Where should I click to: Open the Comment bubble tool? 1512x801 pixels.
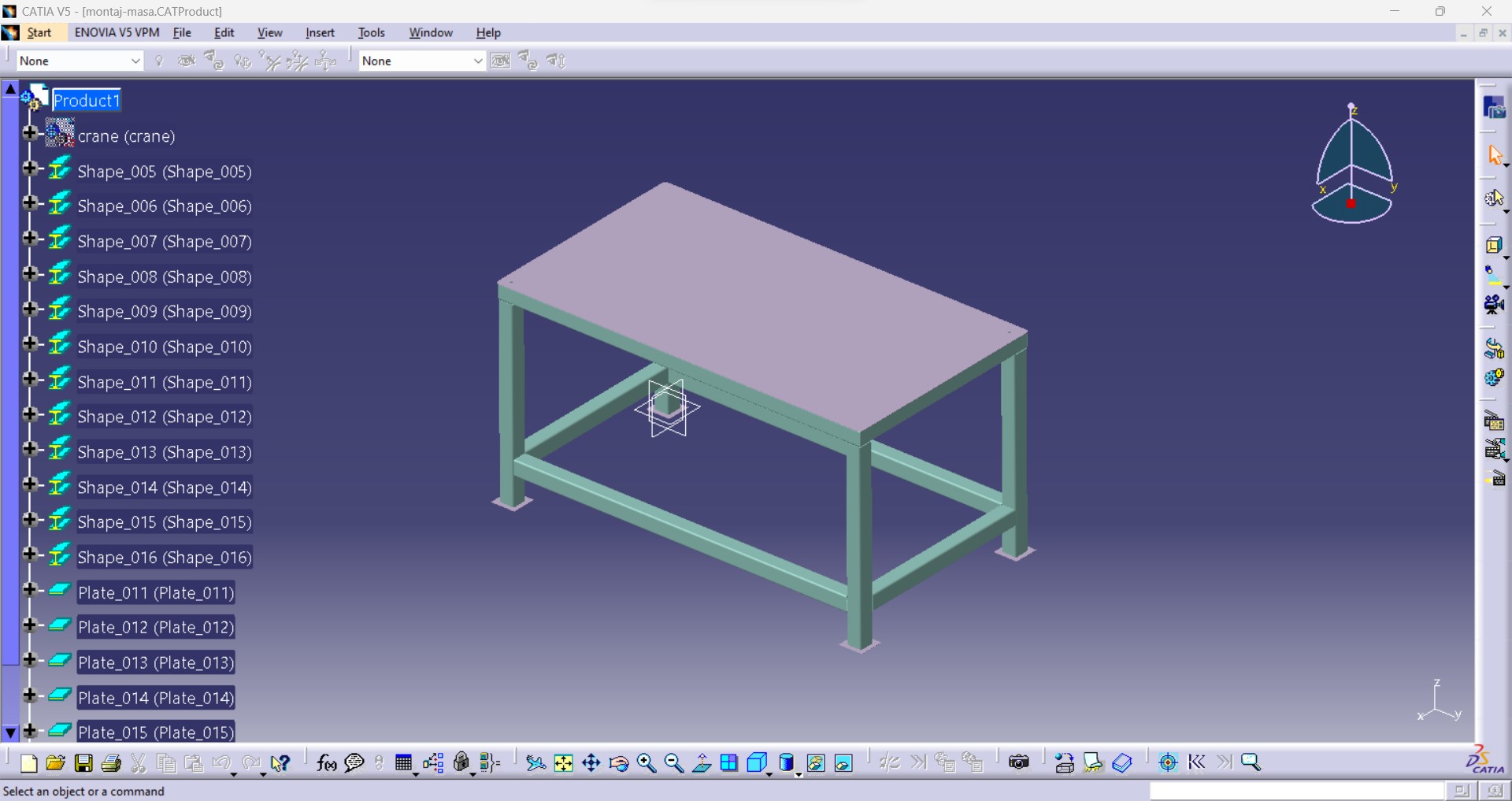[x=354, y=762]
